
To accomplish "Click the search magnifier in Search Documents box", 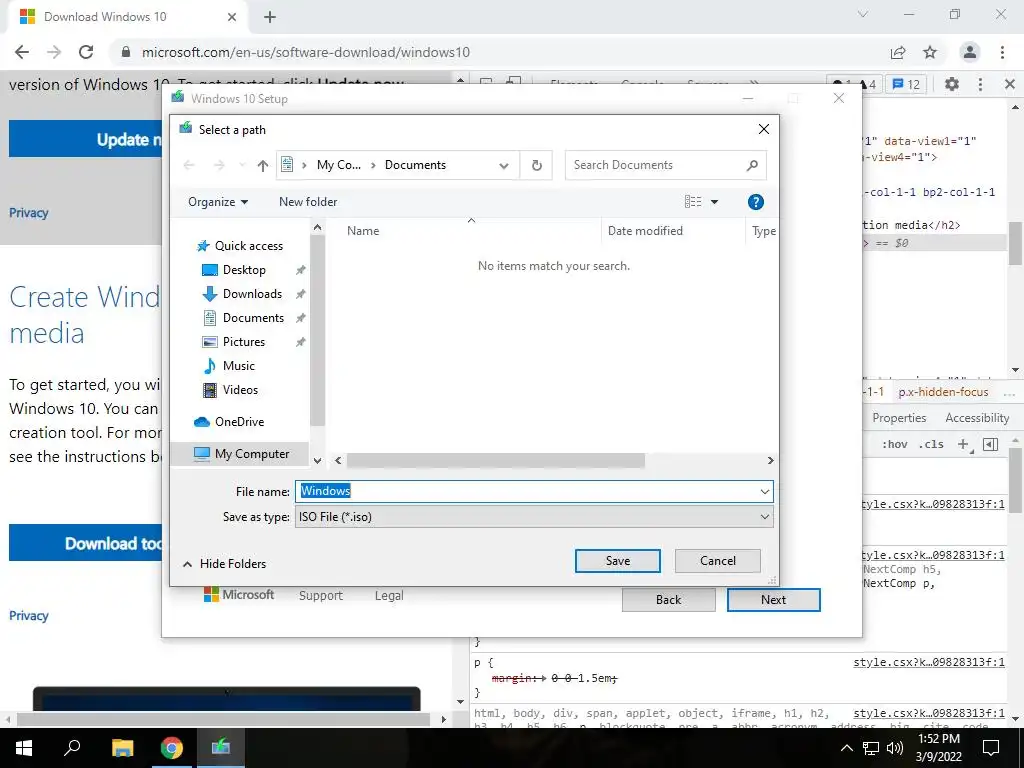I will [x=752, y=165].
